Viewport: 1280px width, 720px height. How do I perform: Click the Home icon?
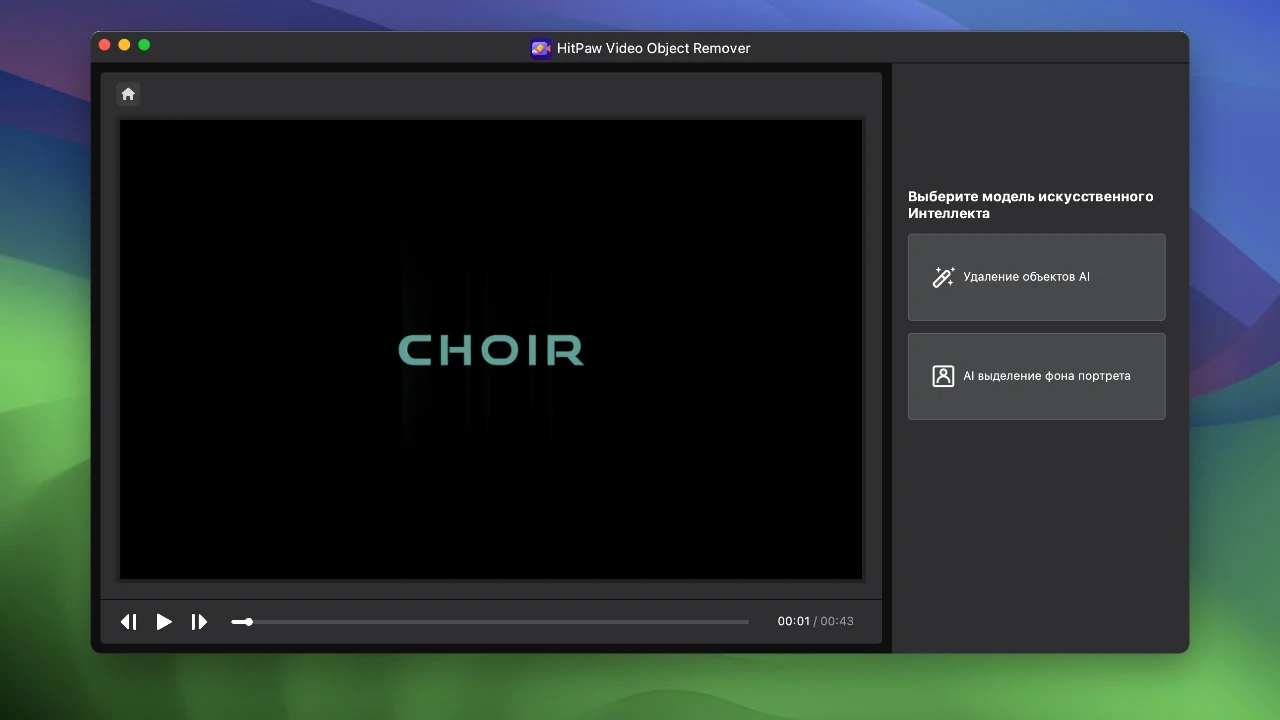(128, 94)
